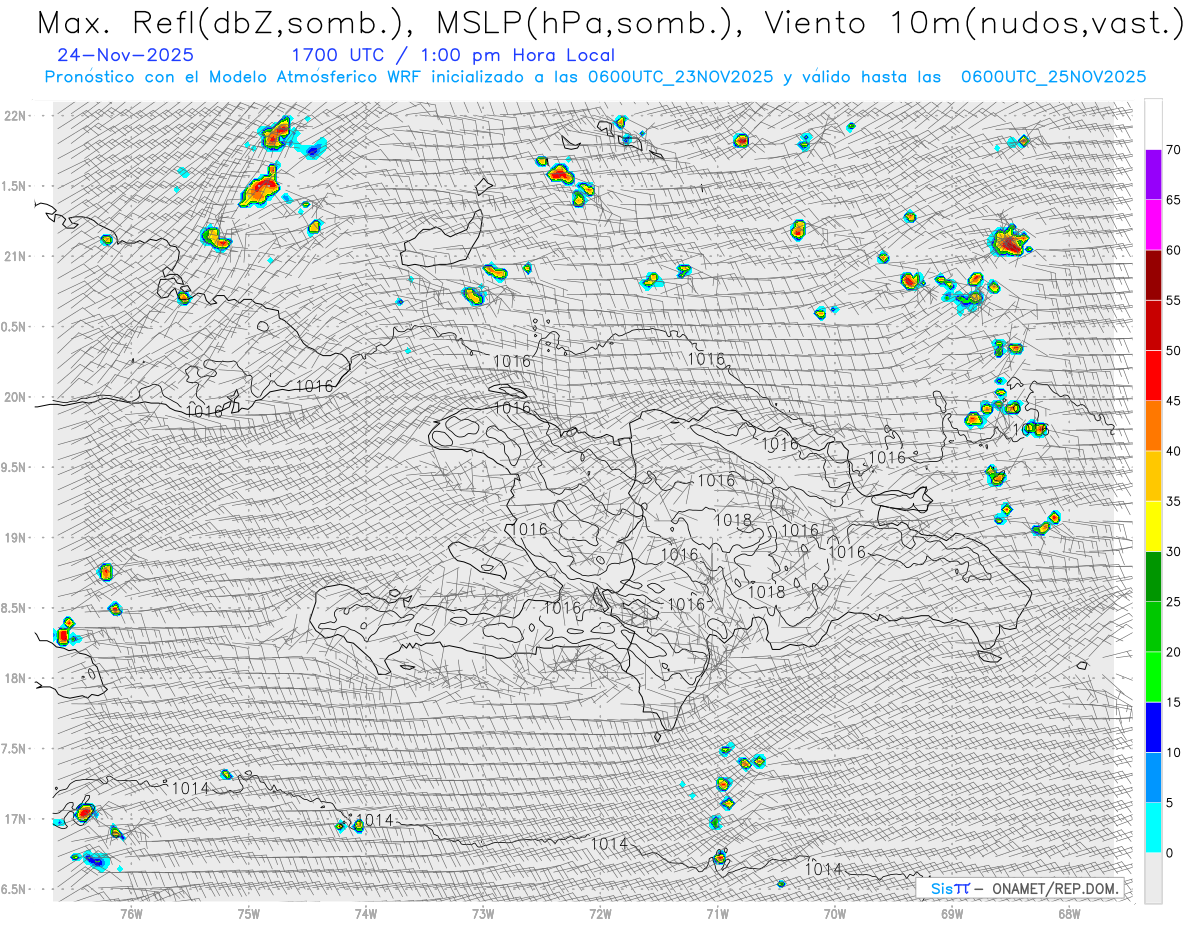This screenshot has width=1200, height=927.
Task: Select the dark blue segment between 10 and 15
Action: (x=1153, y=727)
